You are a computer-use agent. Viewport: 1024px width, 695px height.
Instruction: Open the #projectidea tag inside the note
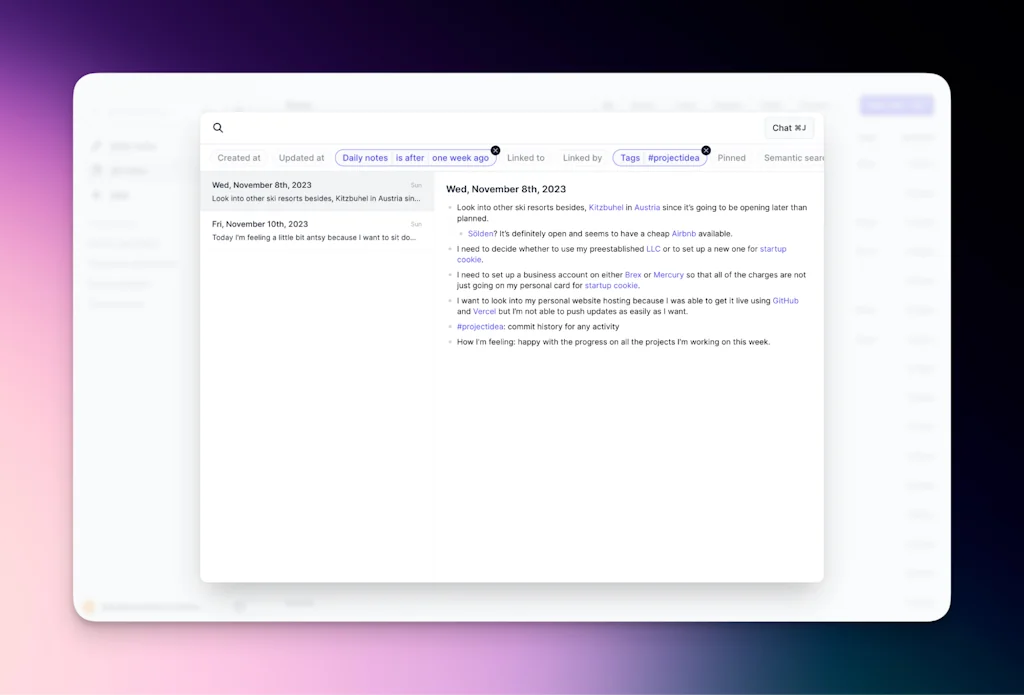pyautogui.click(x=479, y=326)
